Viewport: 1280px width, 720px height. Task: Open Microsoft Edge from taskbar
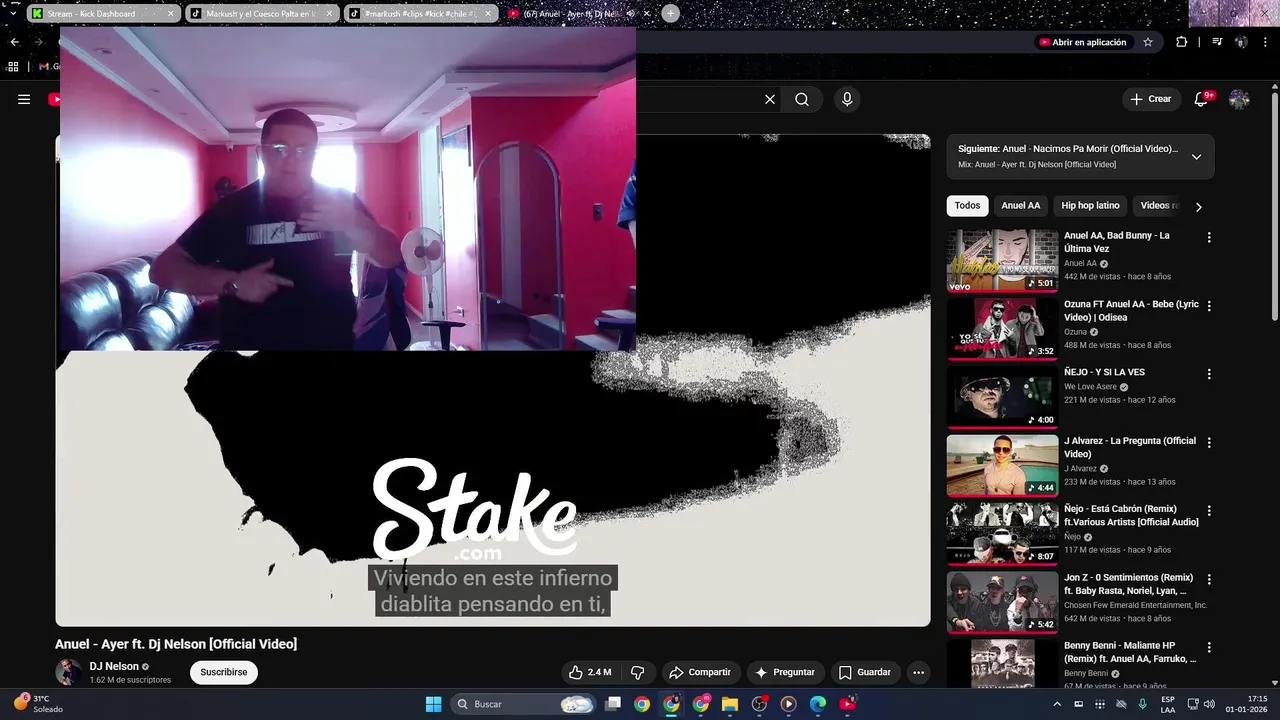click(x=818, y=704)
